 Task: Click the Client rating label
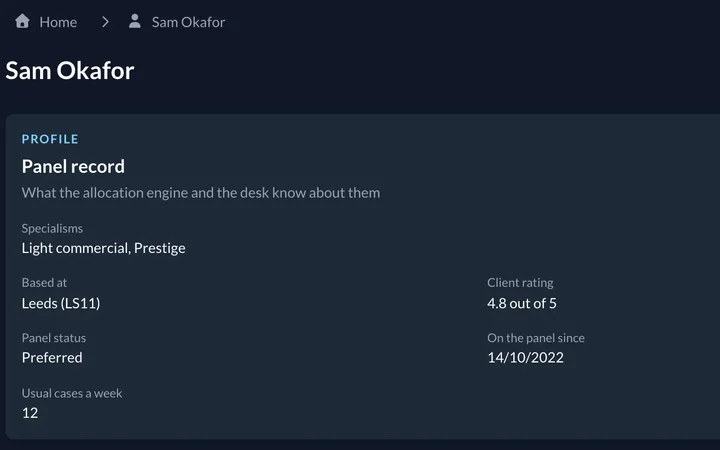click(520, 283)
